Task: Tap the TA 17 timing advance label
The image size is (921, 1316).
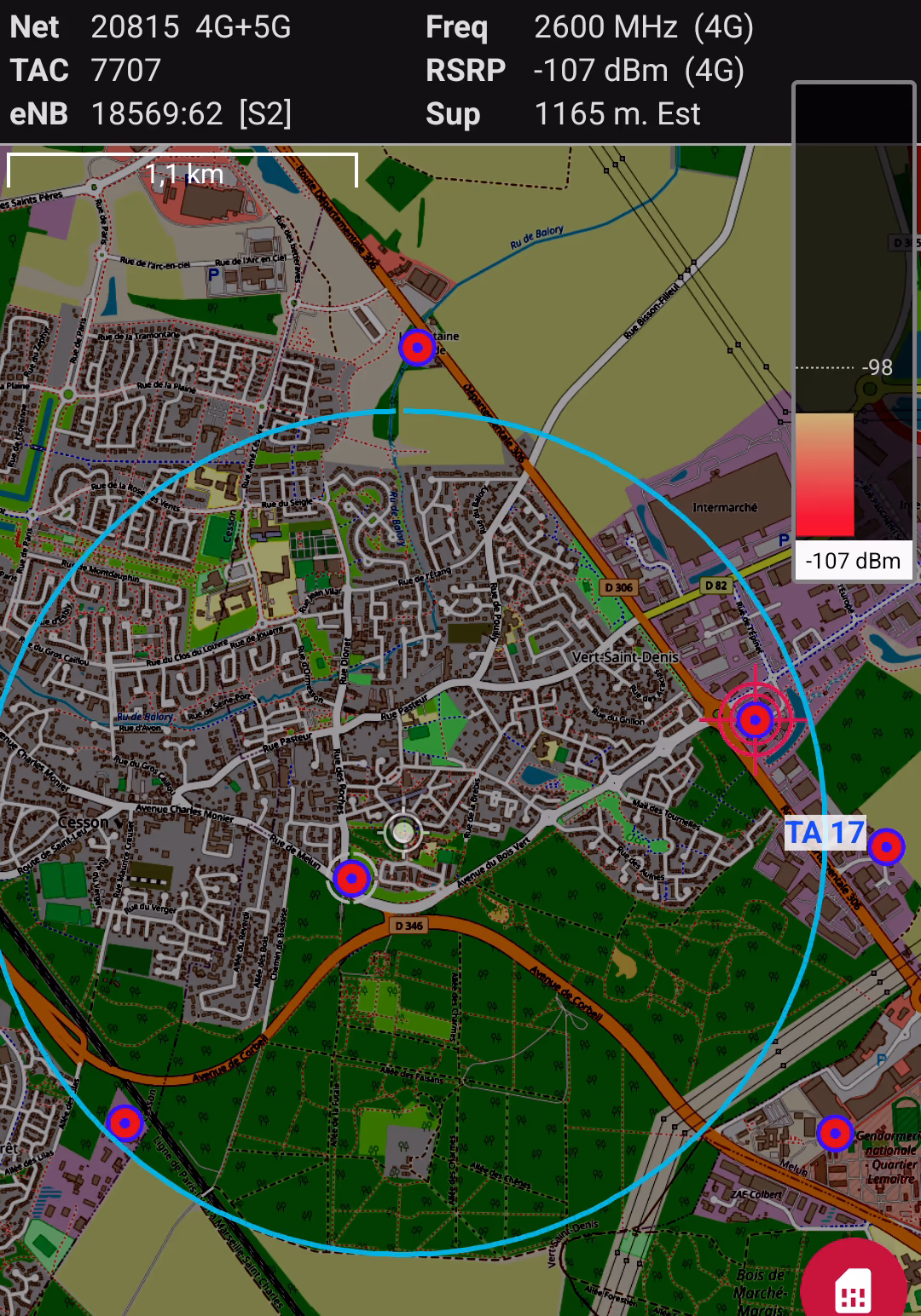Action: [x=824, y=833]
